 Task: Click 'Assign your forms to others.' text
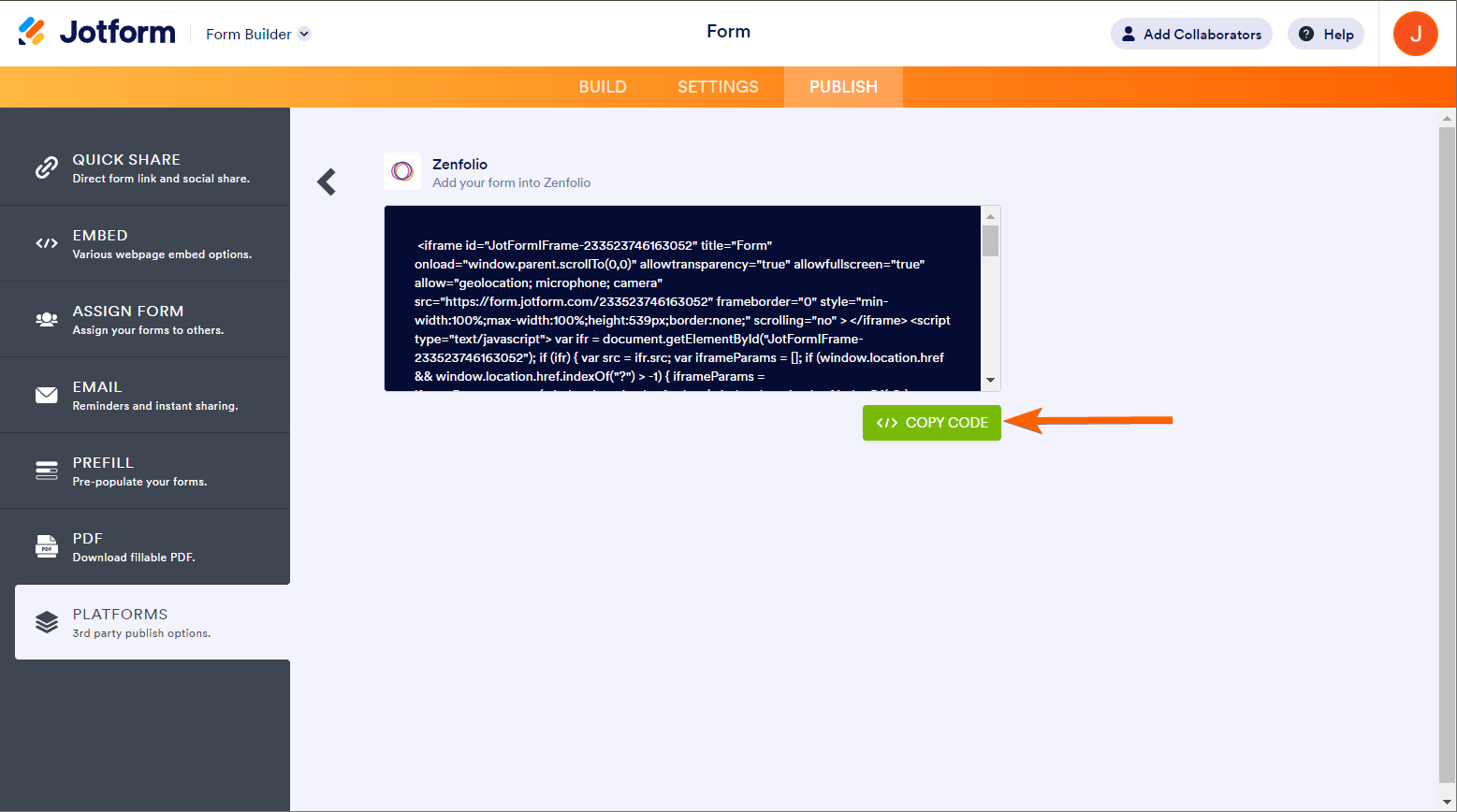[148, 330]
